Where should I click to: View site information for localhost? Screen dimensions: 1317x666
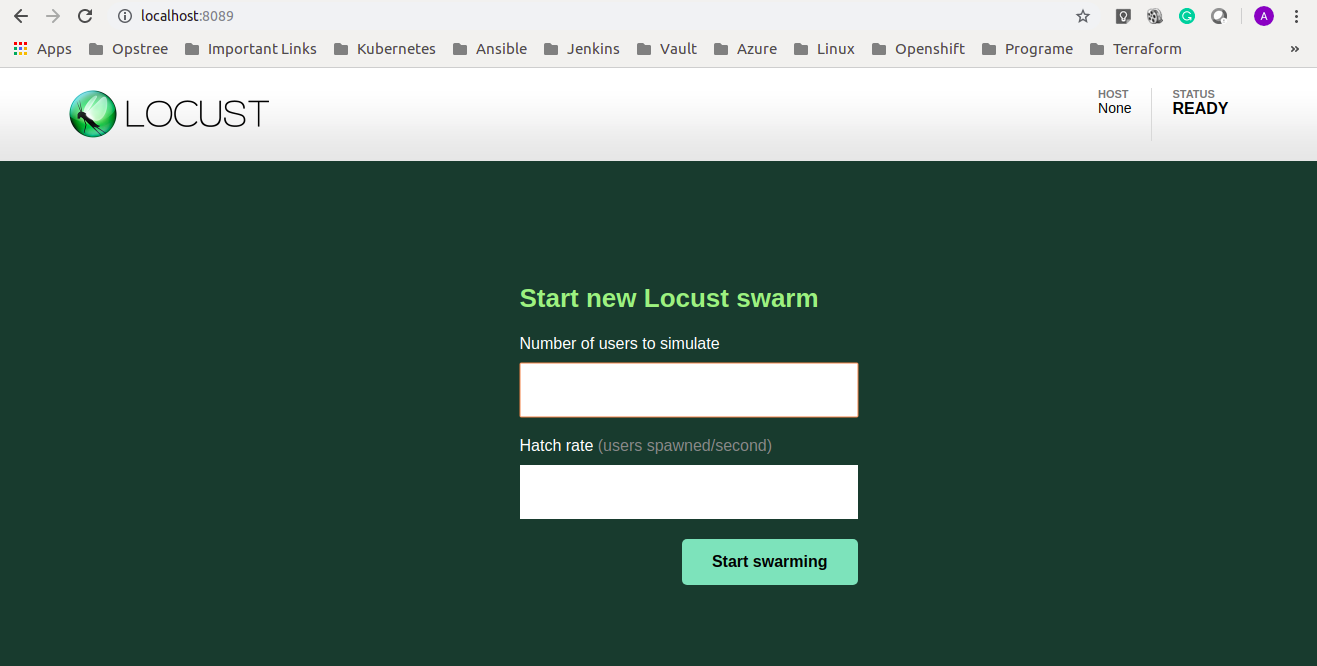click(125, 16)
